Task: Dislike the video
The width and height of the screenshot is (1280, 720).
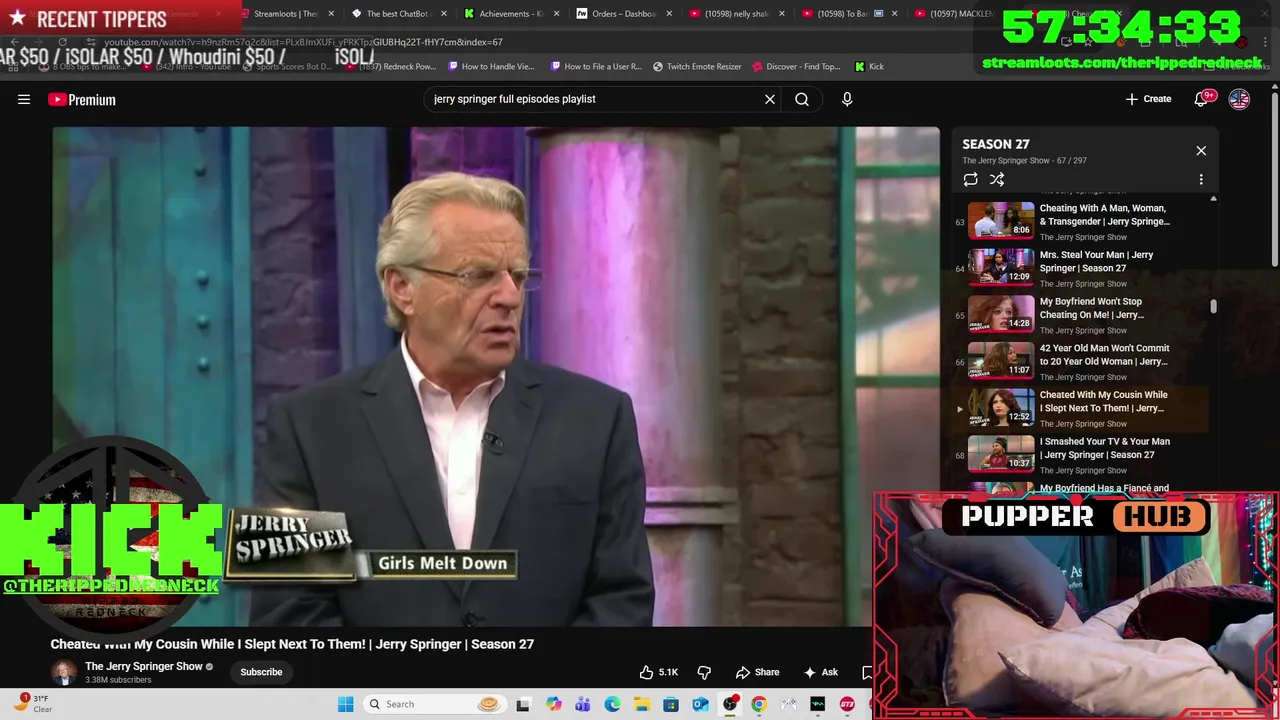Action: tap(704, 672)
